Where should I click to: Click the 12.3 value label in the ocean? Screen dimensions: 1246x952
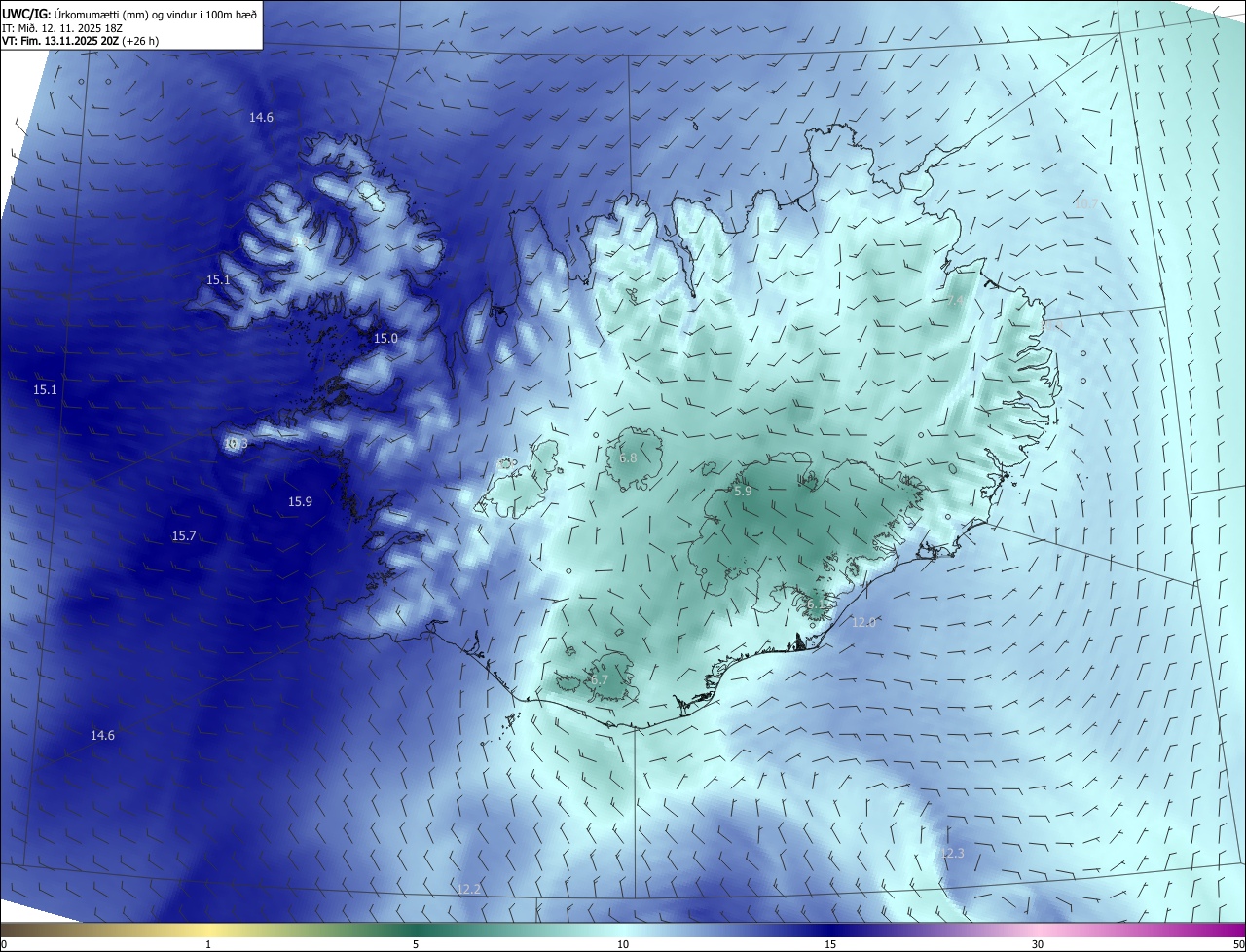coord(952,853)
